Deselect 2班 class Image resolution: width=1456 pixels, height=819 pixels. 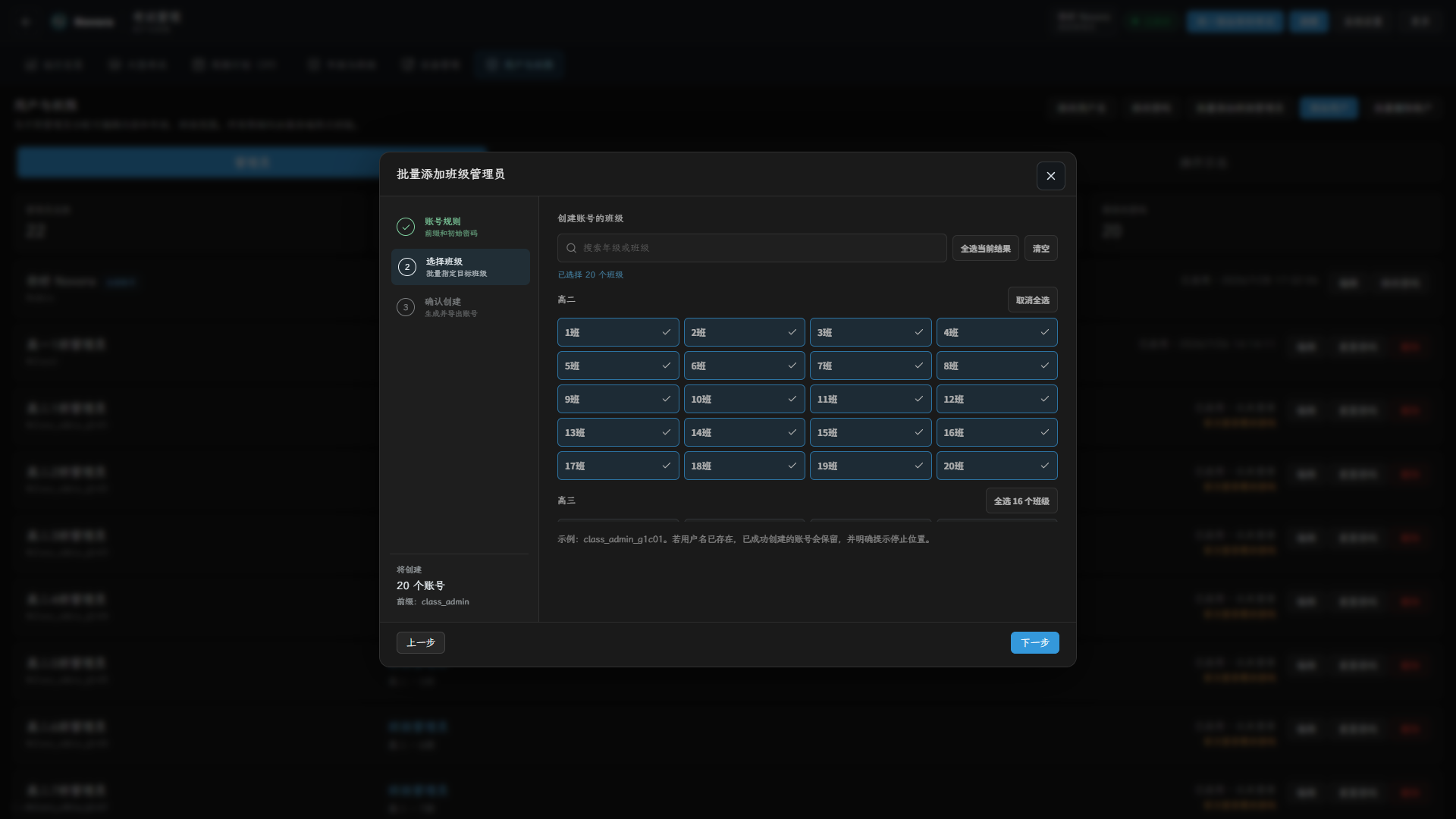tap(744, 332)
